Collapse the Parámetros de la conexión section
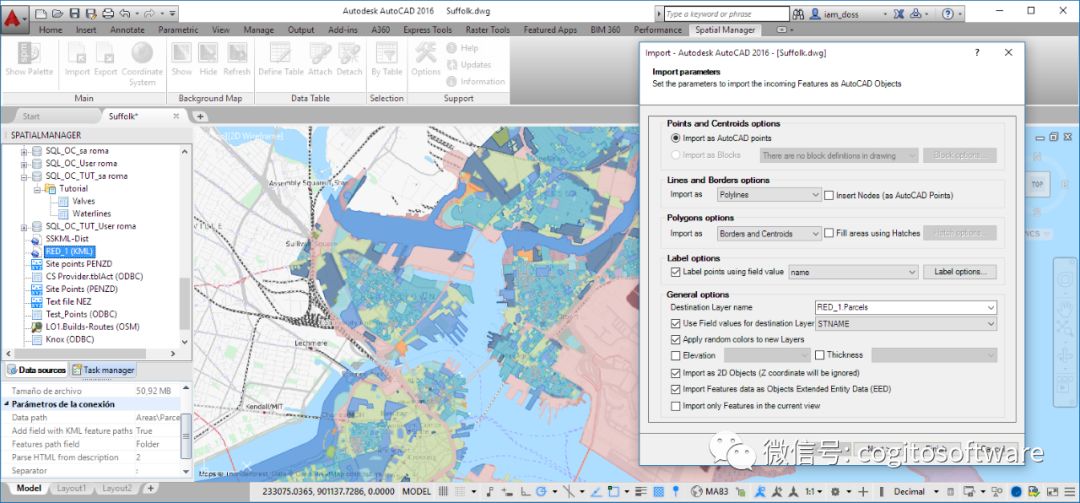The height and width of the screenshot is (503, 1080). [x=6, y=404]
